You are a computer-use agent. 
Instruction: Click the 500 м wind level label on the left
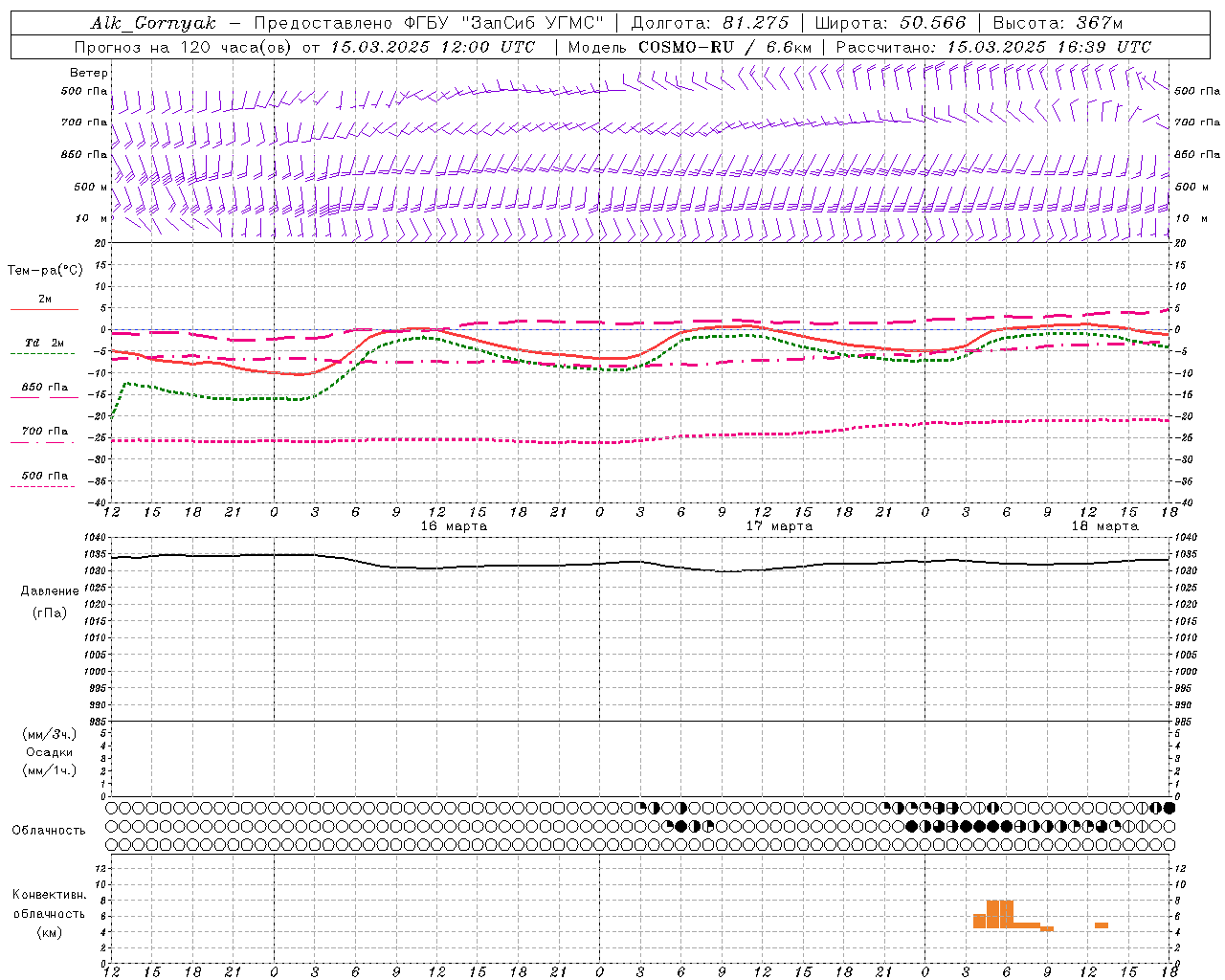(x=92, y=187)
